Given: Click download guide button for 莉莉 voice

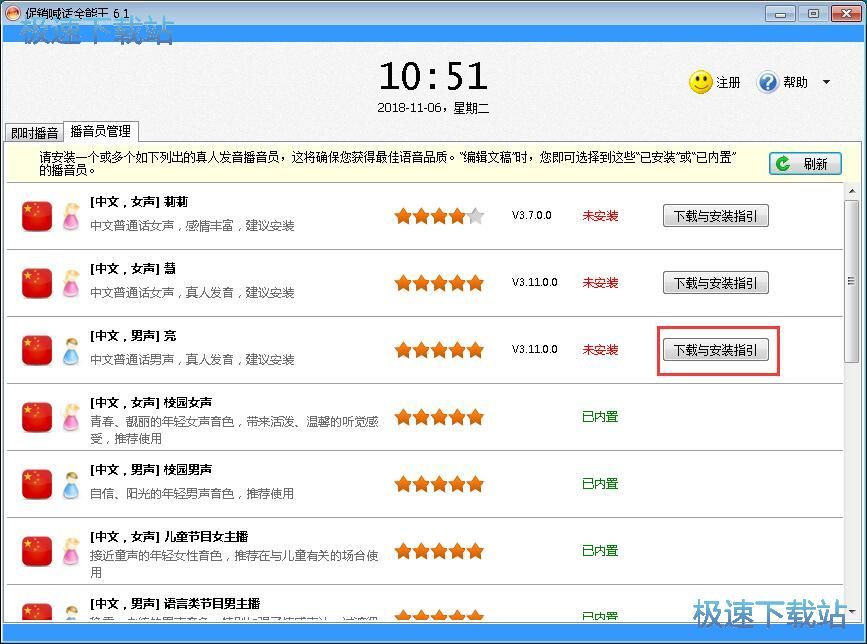Looking at the screenshot, I should (x=715, y=216).
